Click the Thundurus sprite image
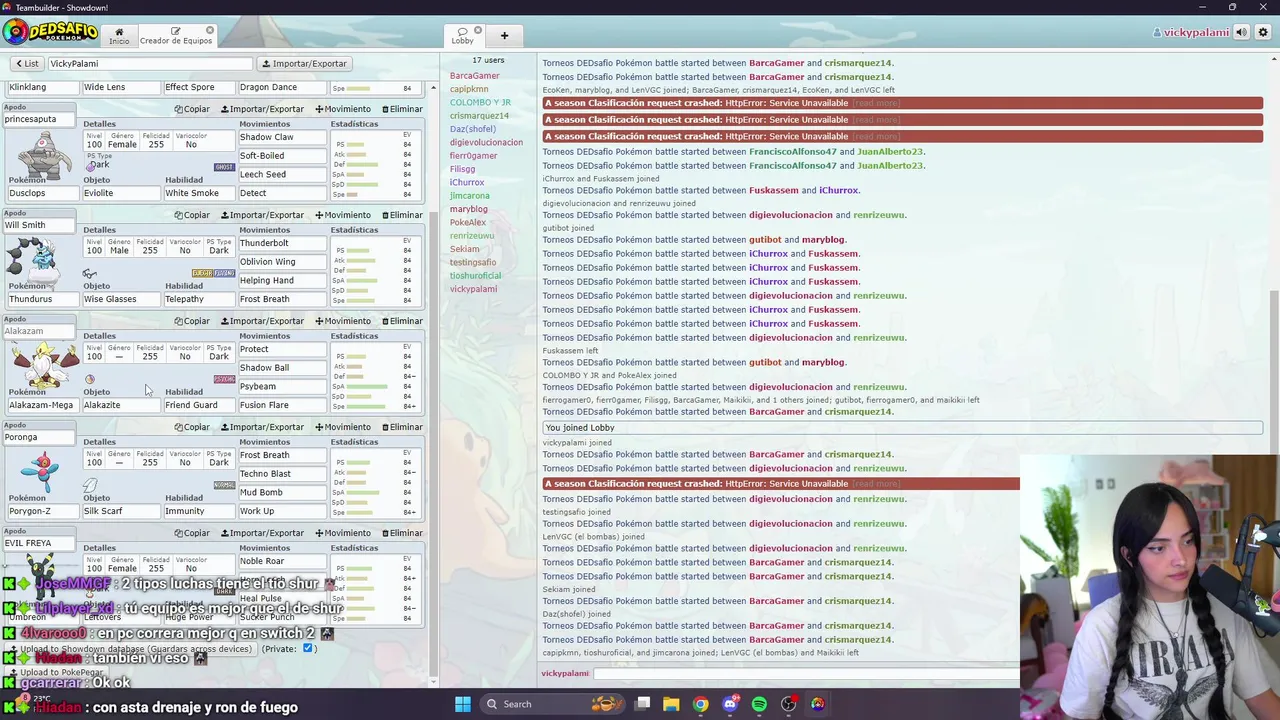The height and width of the screenshot is (720, 1280). pyautogui.click(x=32, y=260)
